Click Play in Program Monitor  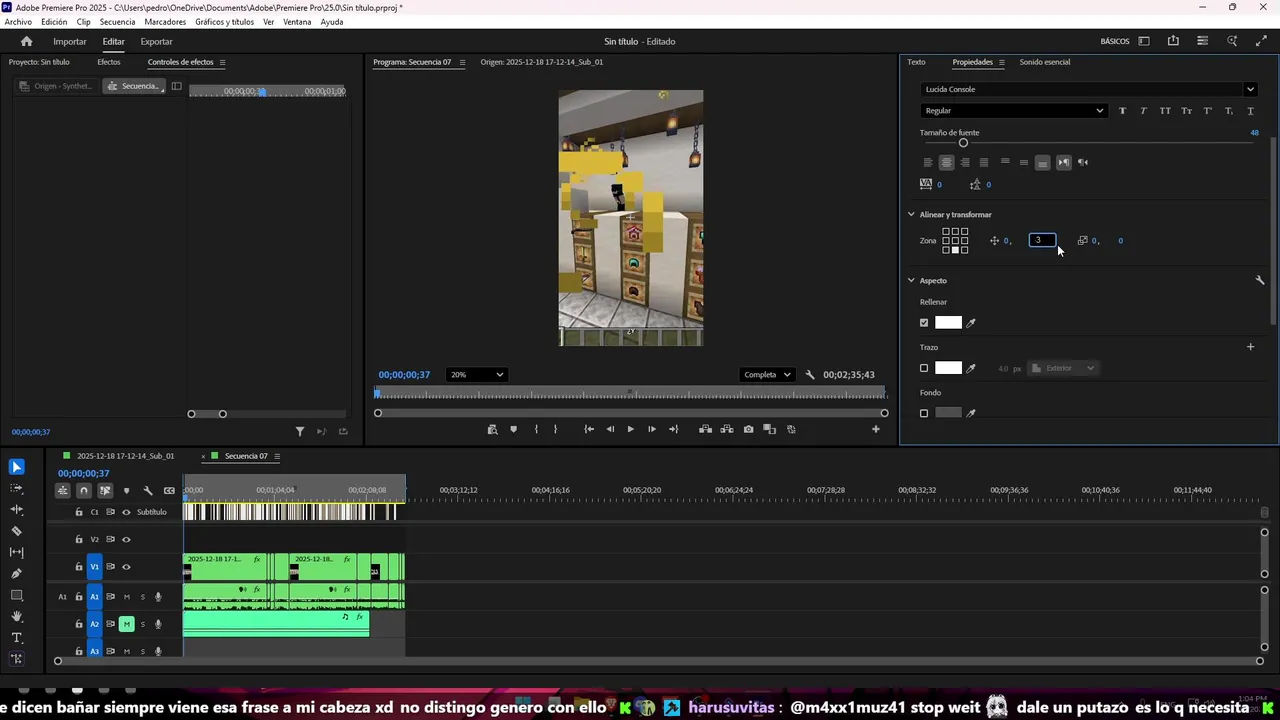pos(630,429)
